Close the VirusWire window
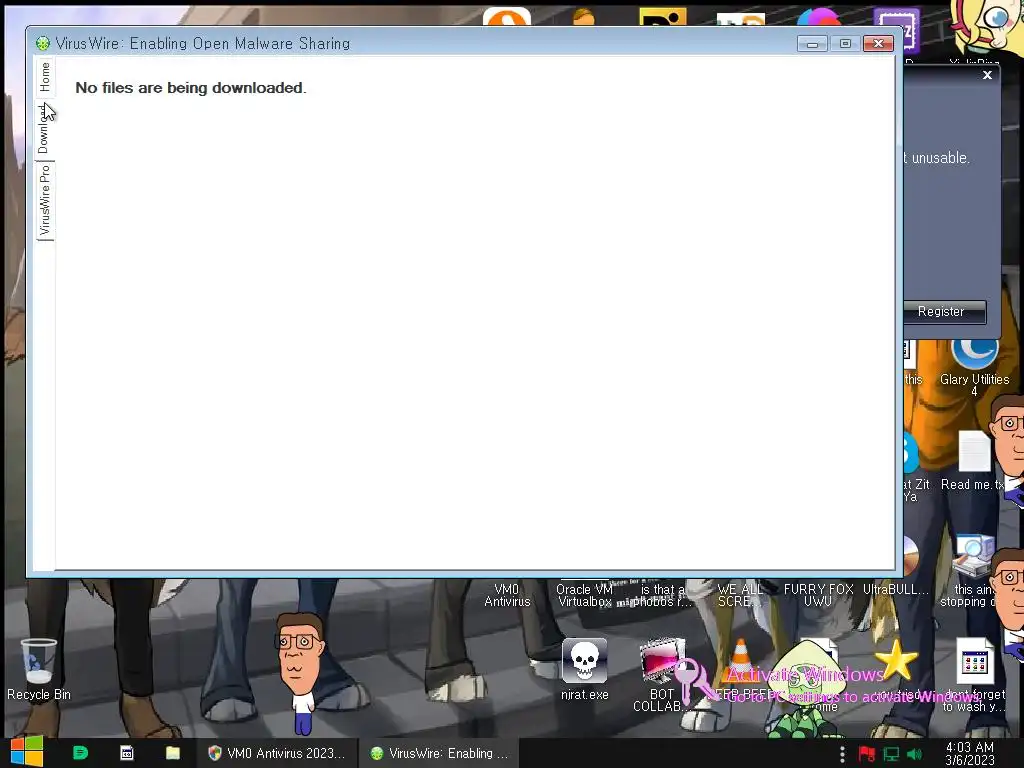Image resolution: width=1024 pixels, height=768 pixels. [x=878, y=44]
